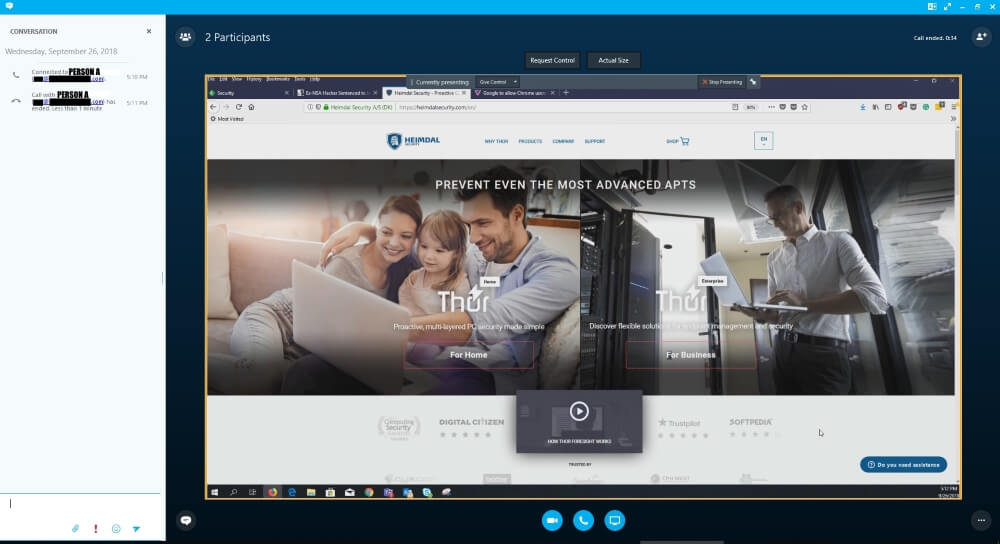Click the browser home icon
Screen dimensions: 1000x544
(251, 107)
